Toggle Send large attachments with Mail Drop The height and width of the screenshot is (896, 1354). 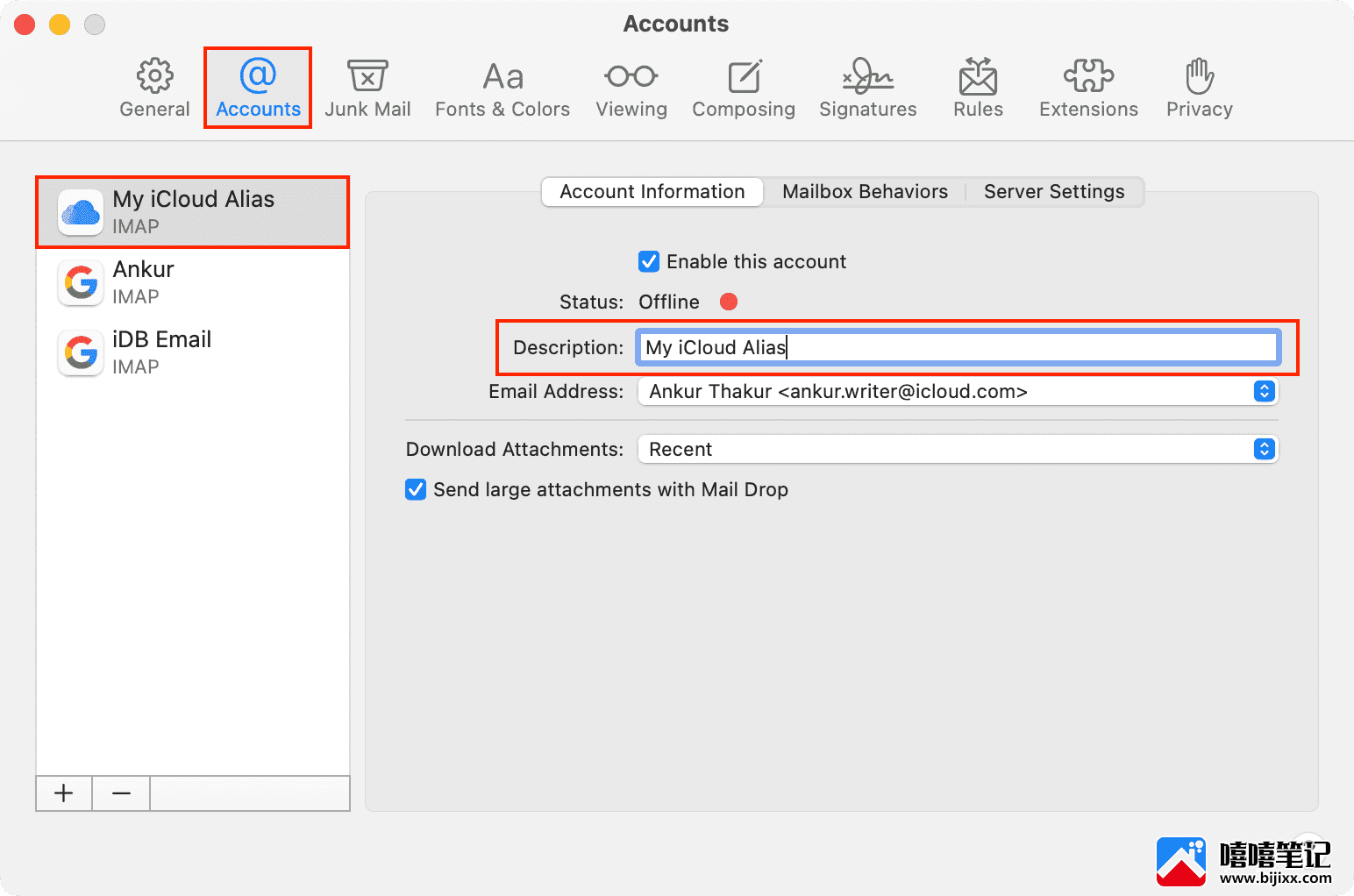[x=416, y=489]
